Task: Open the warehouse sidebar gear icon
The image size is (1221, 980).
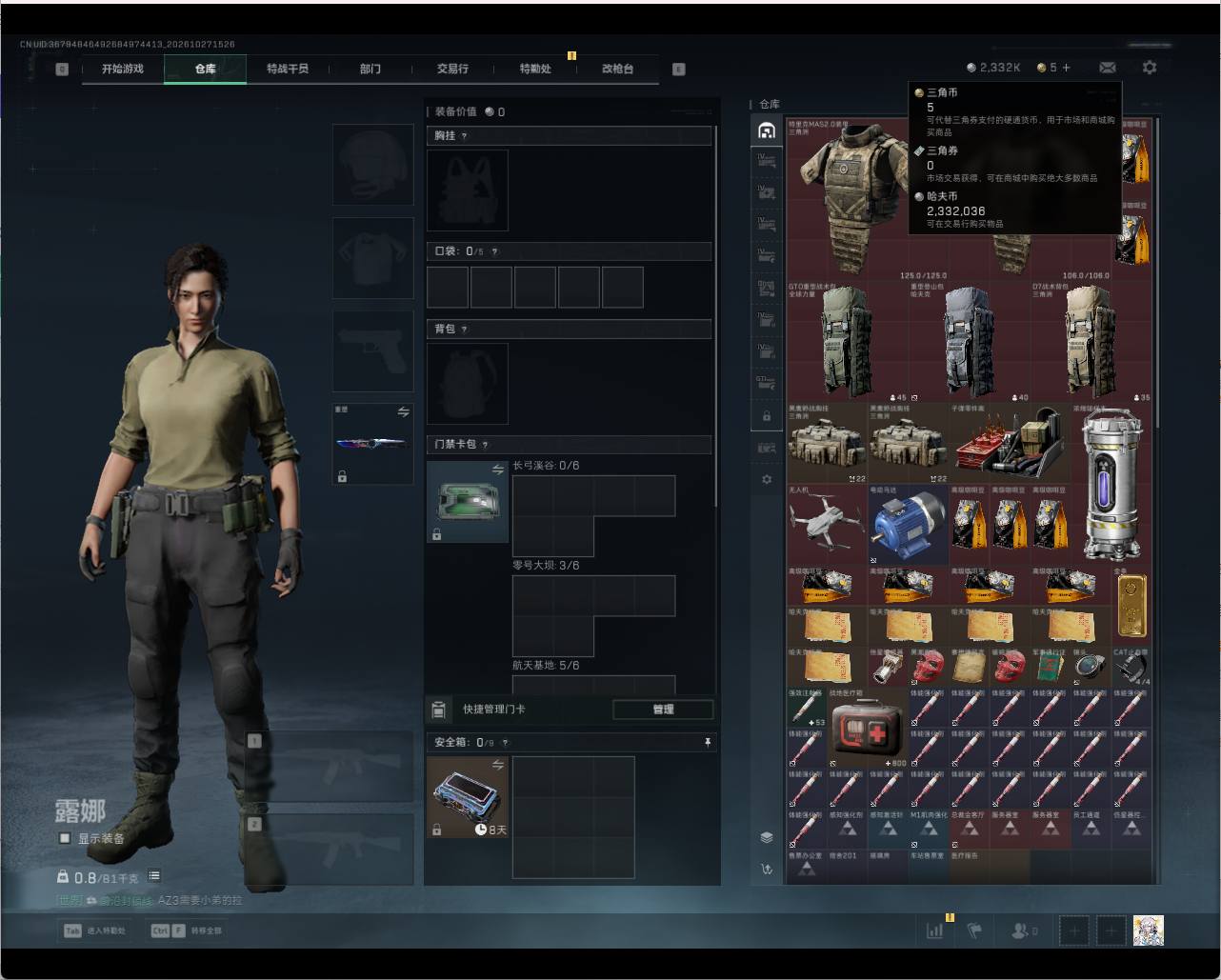Action: 767,480
